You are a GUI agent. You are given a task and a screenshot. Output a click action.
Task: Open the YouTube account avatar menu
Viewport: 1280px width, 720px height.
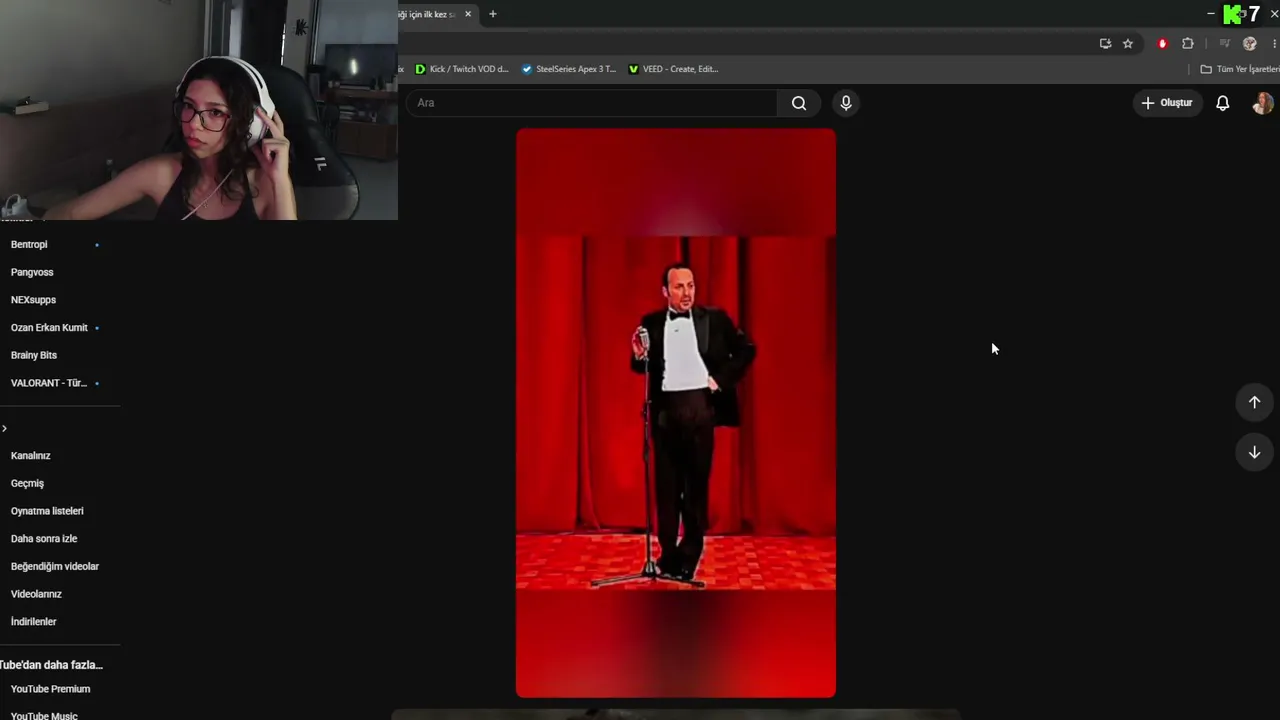coord(1263,103)
